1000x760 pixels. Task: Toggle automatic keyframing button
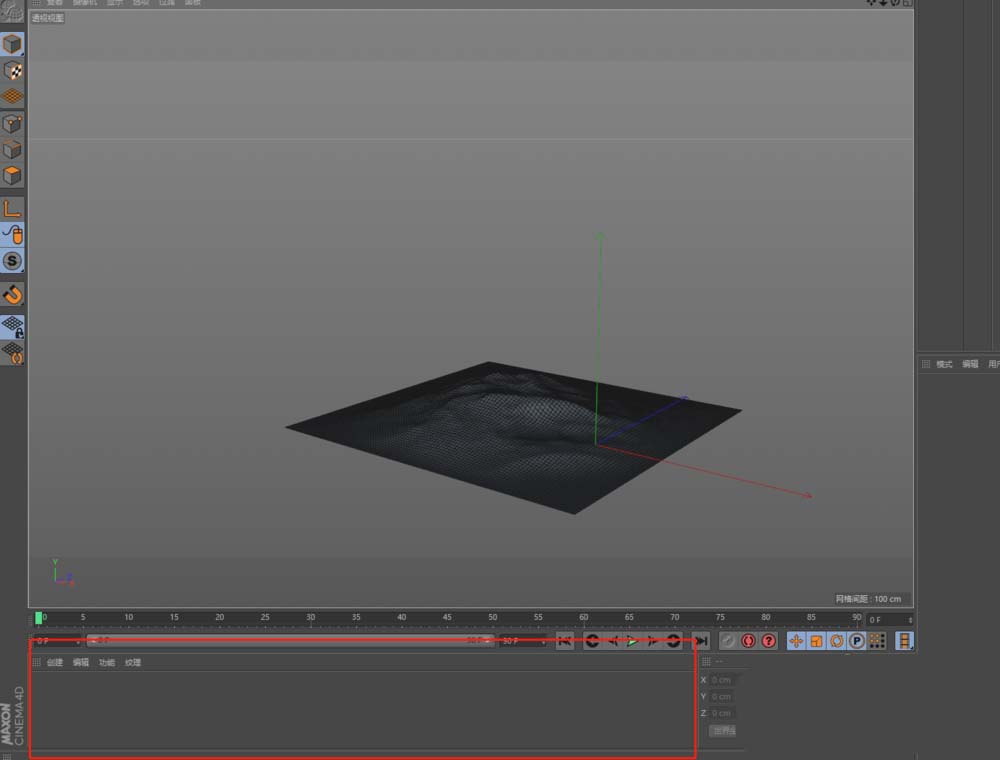tap(748, 641)
